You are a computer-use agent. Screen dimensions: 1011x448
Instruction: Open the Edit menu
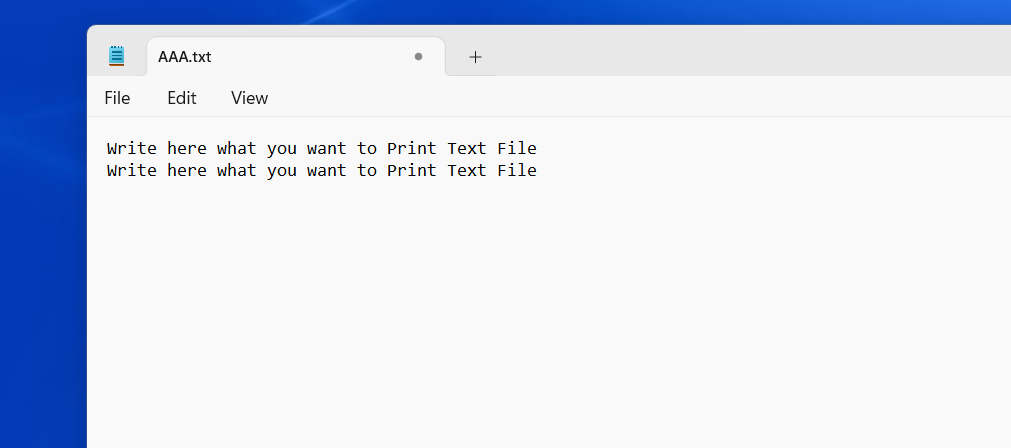coord(182,98)
